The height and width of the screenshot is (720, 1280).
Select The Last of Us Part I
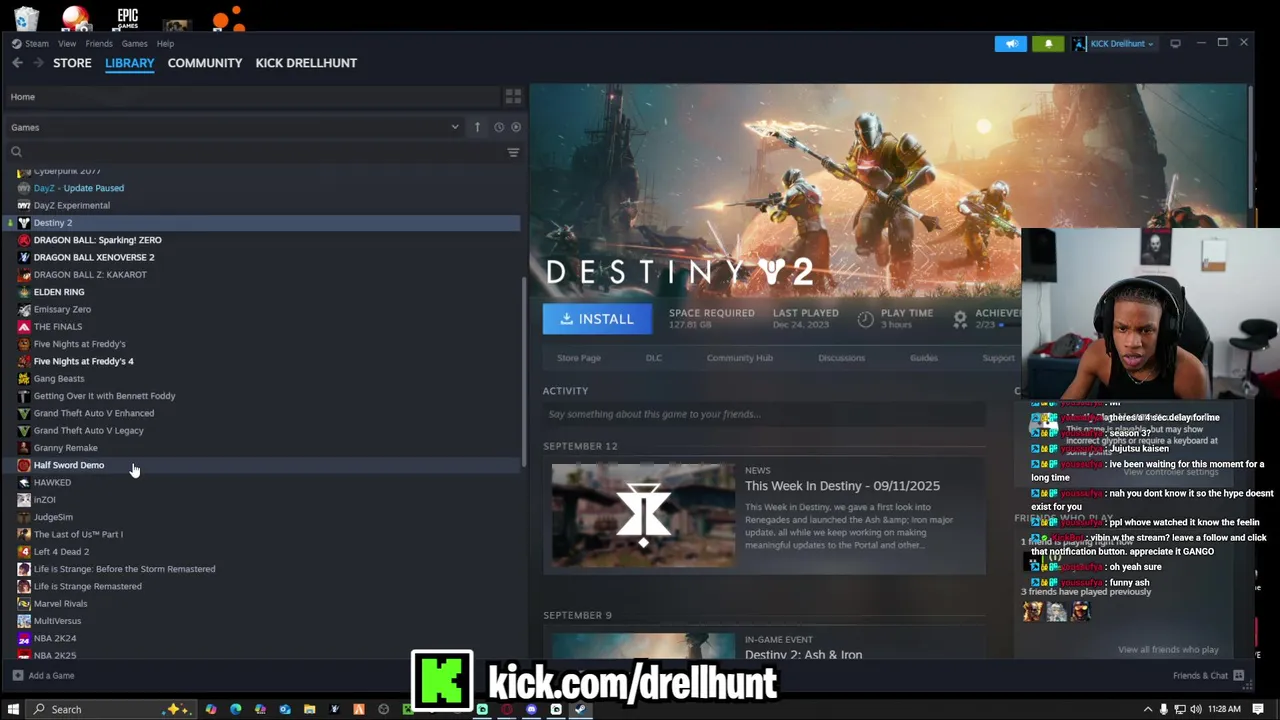[x=78, y=534]
